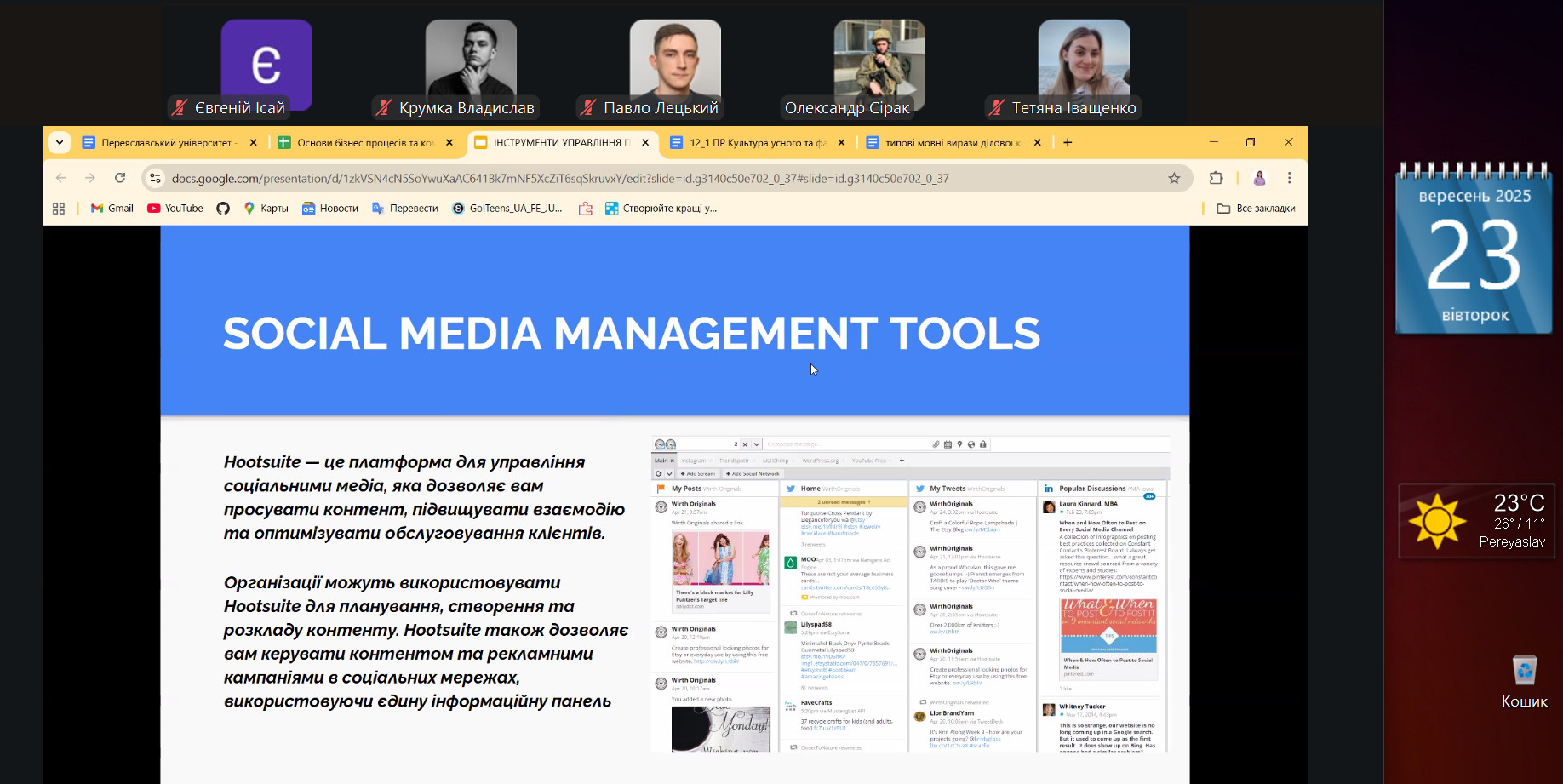
Task: Open the Все закладки bookmarks folder
Action: pyautogui.click(x=1256, y=209)
